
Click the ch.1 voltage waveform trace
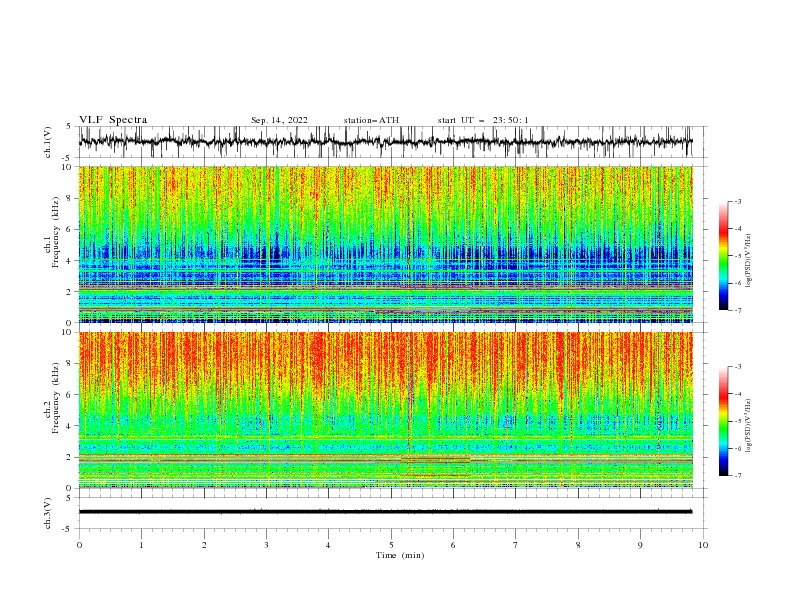pyautogui.click(x=386, y=141)
